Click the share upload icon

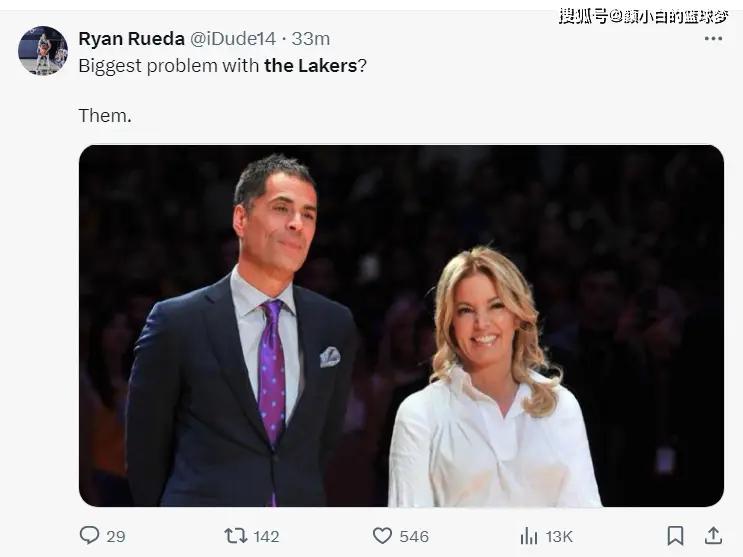713,536
